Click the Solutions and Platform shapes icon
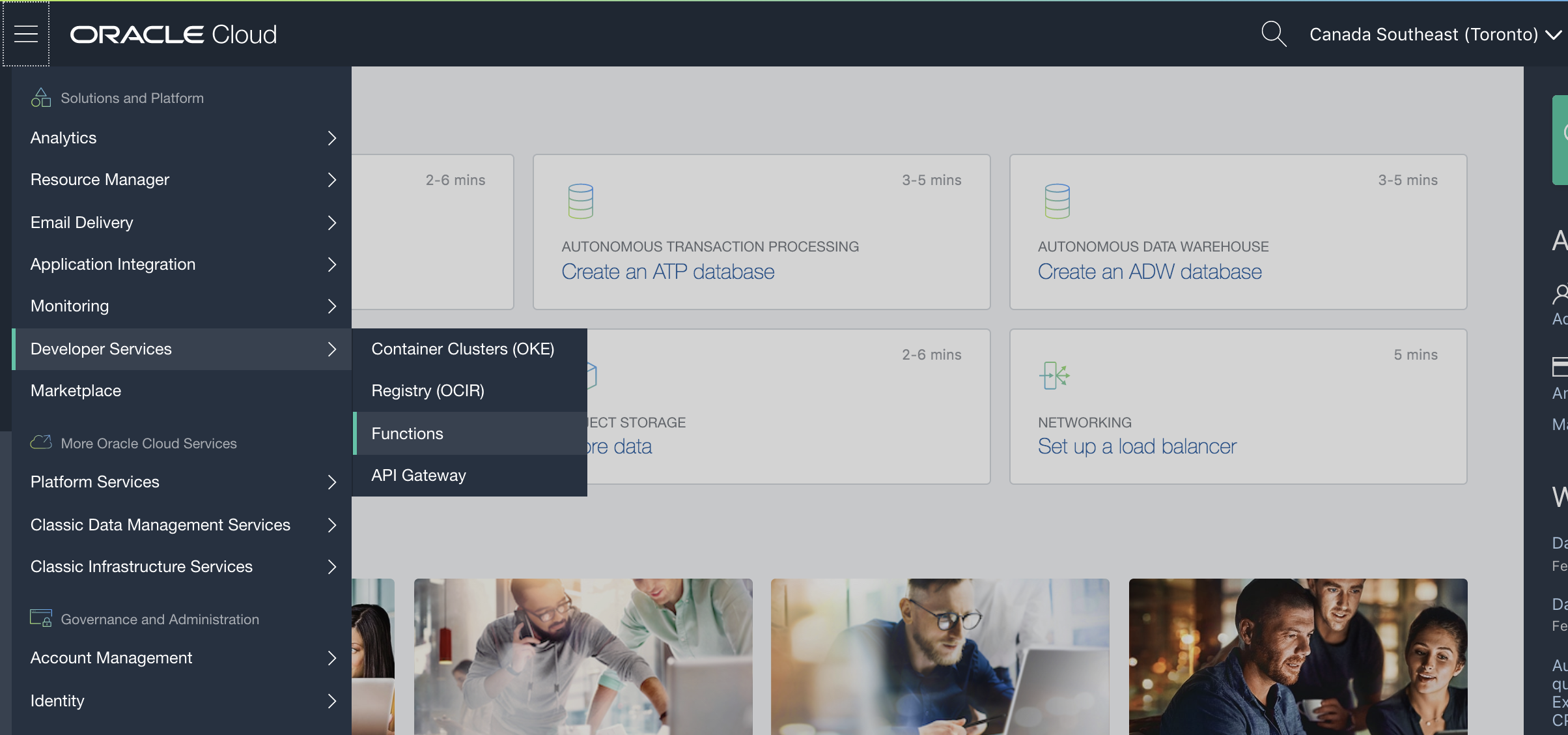 click(x=40, y=98)
